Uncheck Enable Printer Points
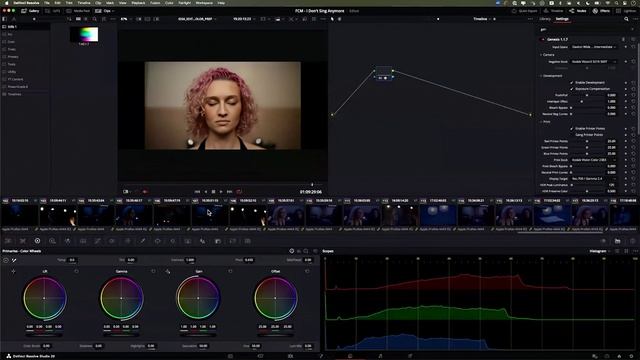The height and width of the screenshot is (360, 640). (571, 129)
